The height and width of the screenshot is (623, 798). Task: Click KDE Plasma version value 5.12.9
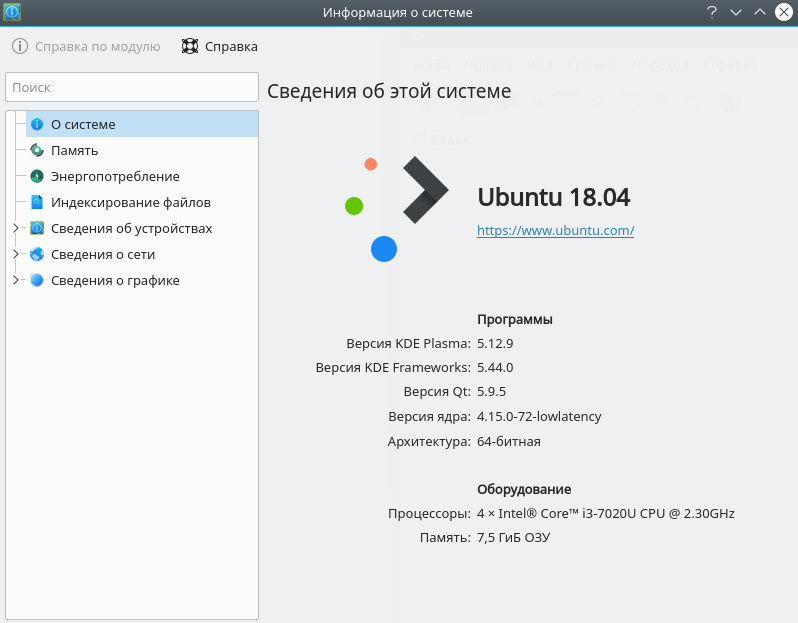tap(495, 344)
